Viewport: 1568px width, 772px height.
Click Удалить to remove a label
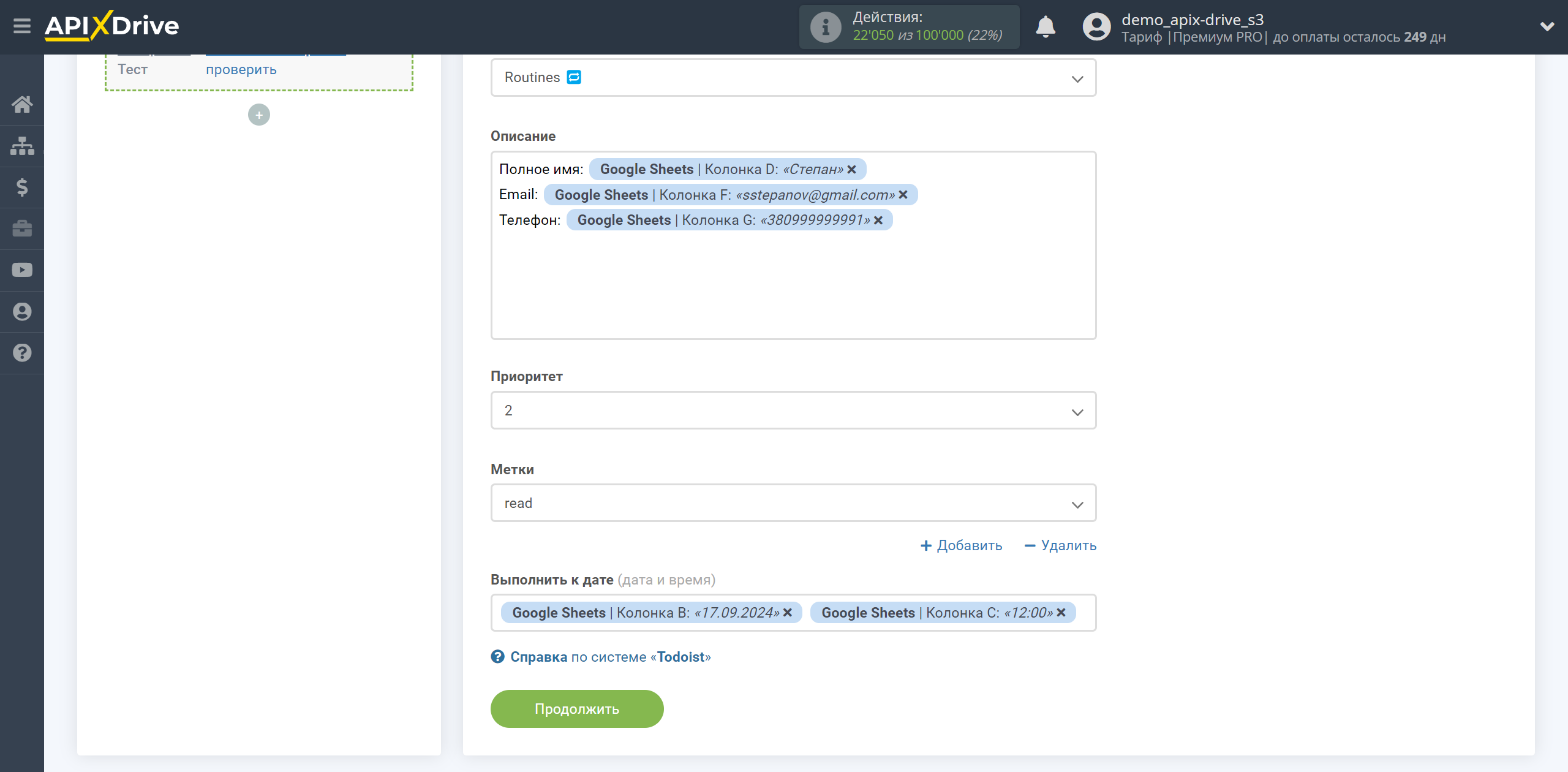point(1060,545)
